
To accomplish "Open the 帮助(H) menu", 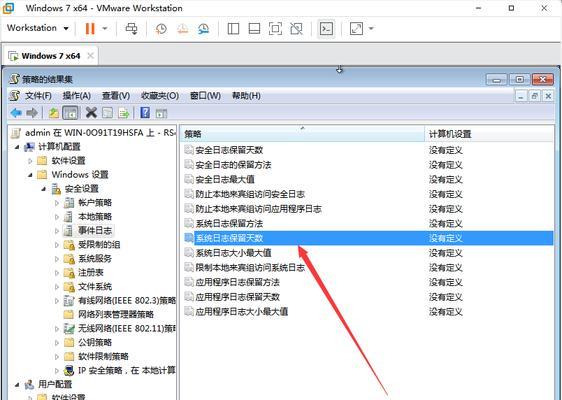I will click(x=246, y=96).
